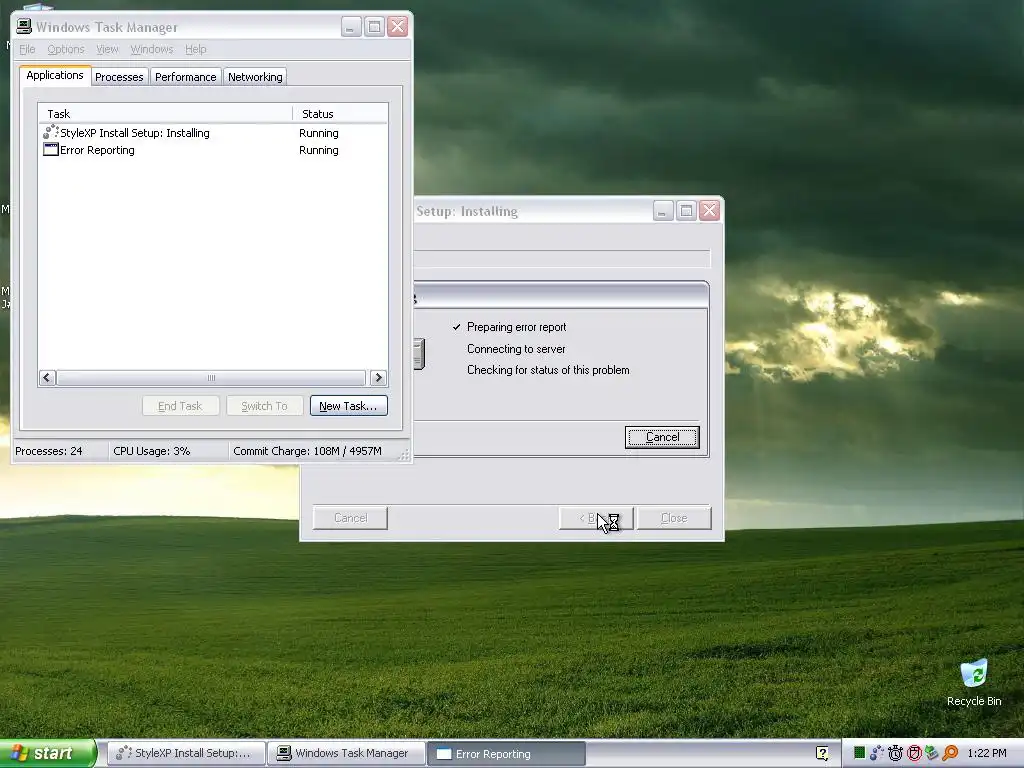Viewport: 1024px width, 768px height.
Task: Switch to the Performance tab
Action: [185, 76]
